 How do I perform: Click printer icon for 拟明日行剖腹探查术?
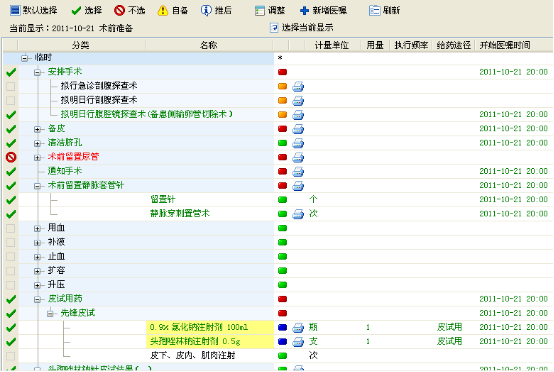298,101
